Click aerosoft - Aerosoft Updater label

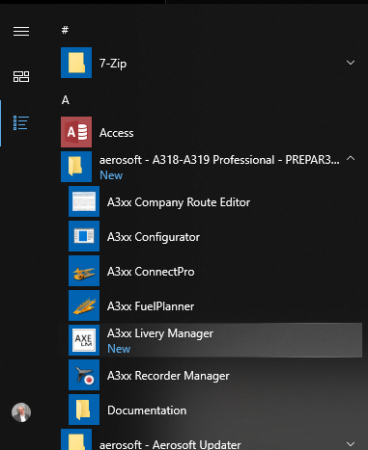170,445
